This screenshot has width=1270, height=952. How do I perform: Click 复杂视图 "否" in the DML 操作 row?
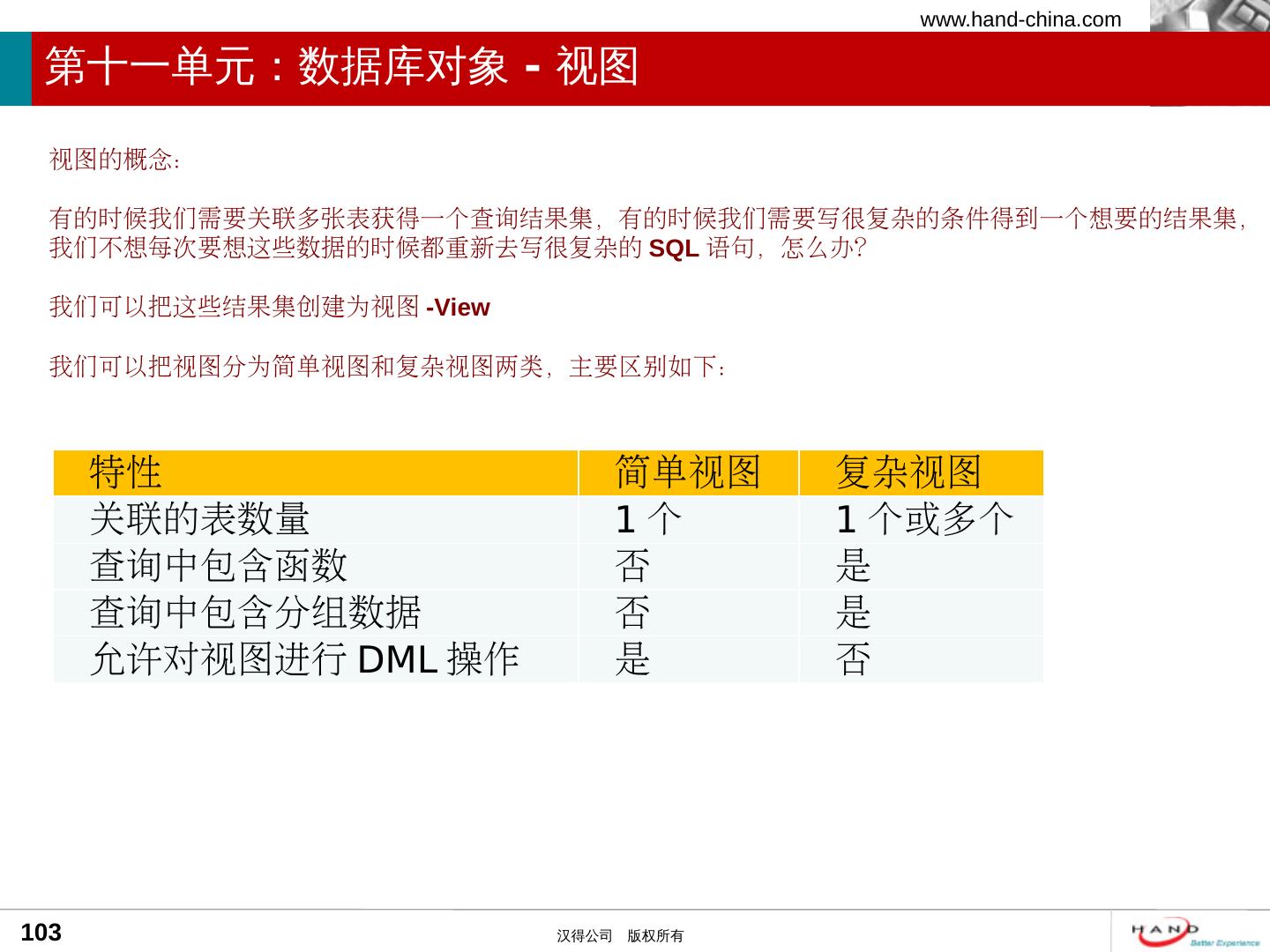pos(922,659)
